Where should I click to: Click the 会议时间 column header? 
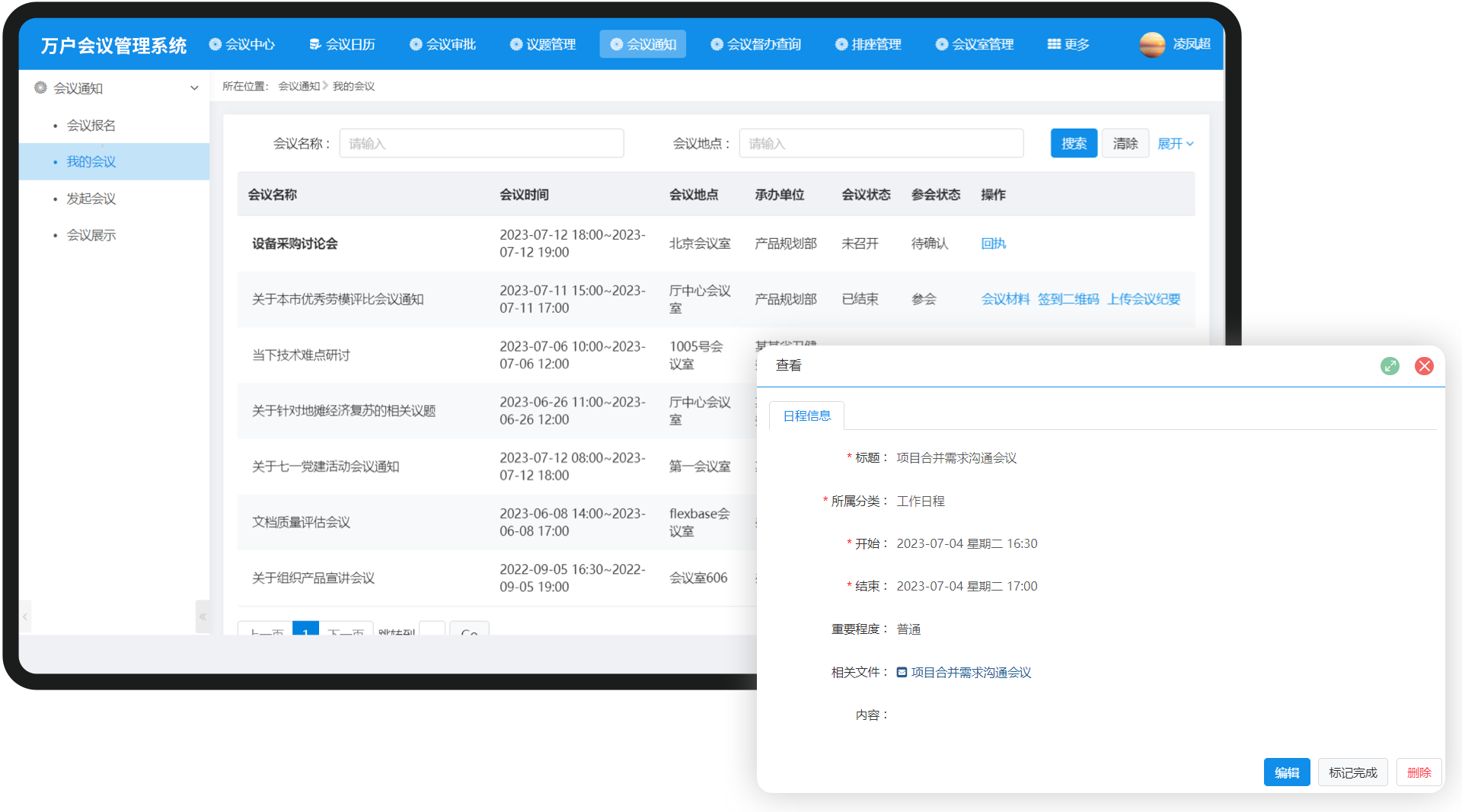click(x=524, y=195)
